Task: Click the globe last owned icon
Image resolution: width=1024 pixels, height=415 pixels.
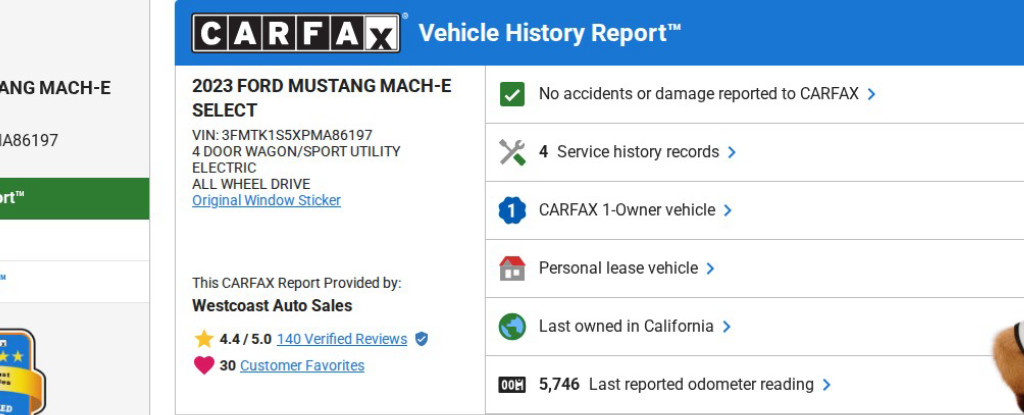Action: point(512,326)
